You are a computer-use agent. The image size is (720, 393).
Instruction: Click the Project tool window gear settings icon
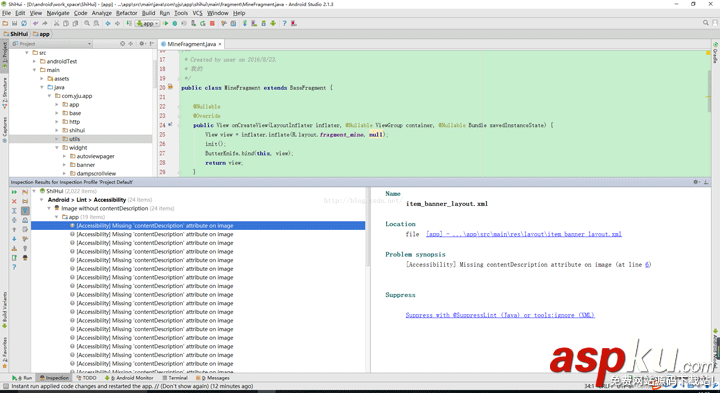tap(142, 44)
